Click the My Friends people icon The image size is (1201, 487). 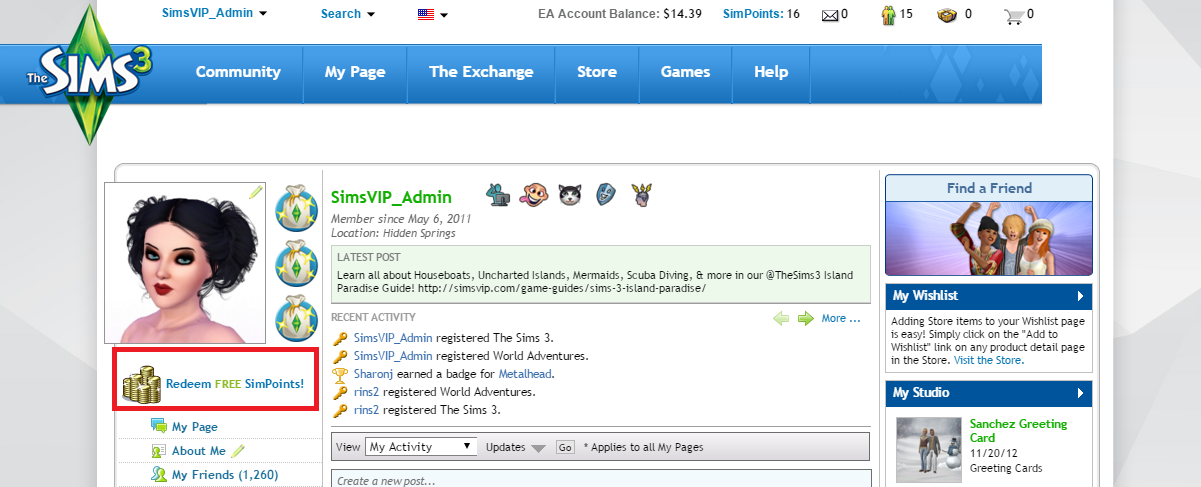[x=158, y=475]
